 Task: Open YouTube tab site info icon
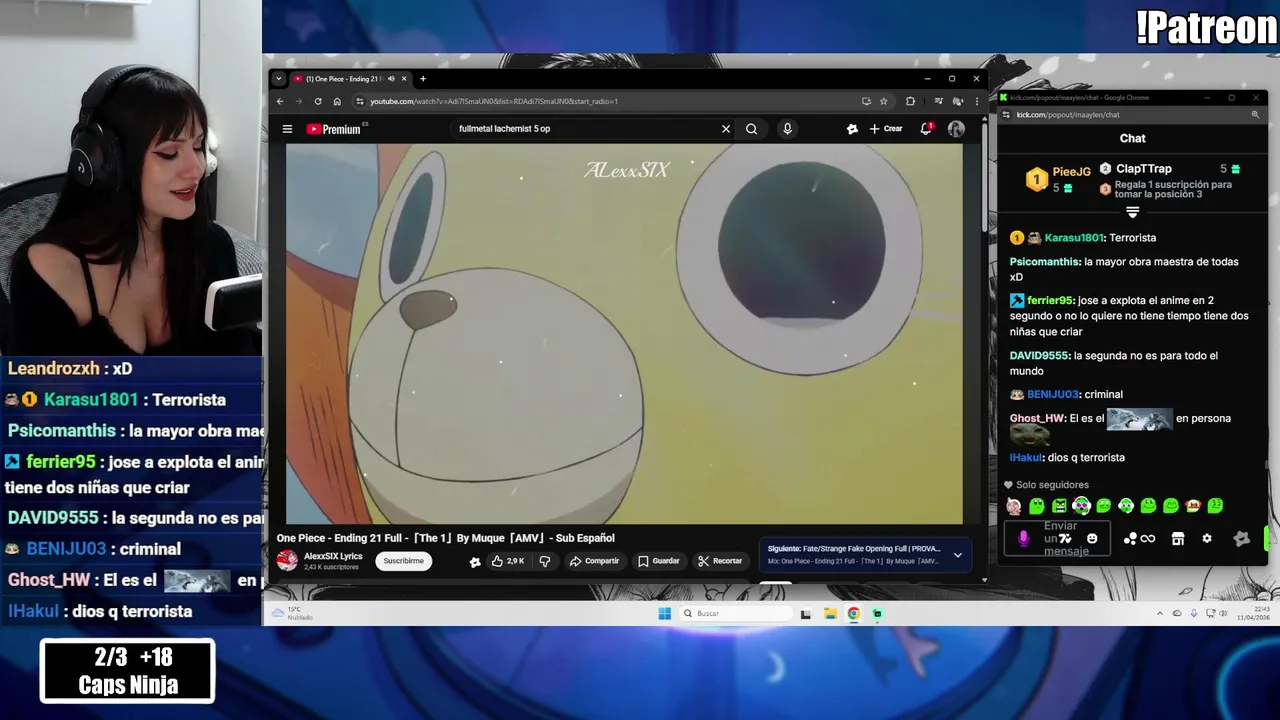tap(360, 101)
